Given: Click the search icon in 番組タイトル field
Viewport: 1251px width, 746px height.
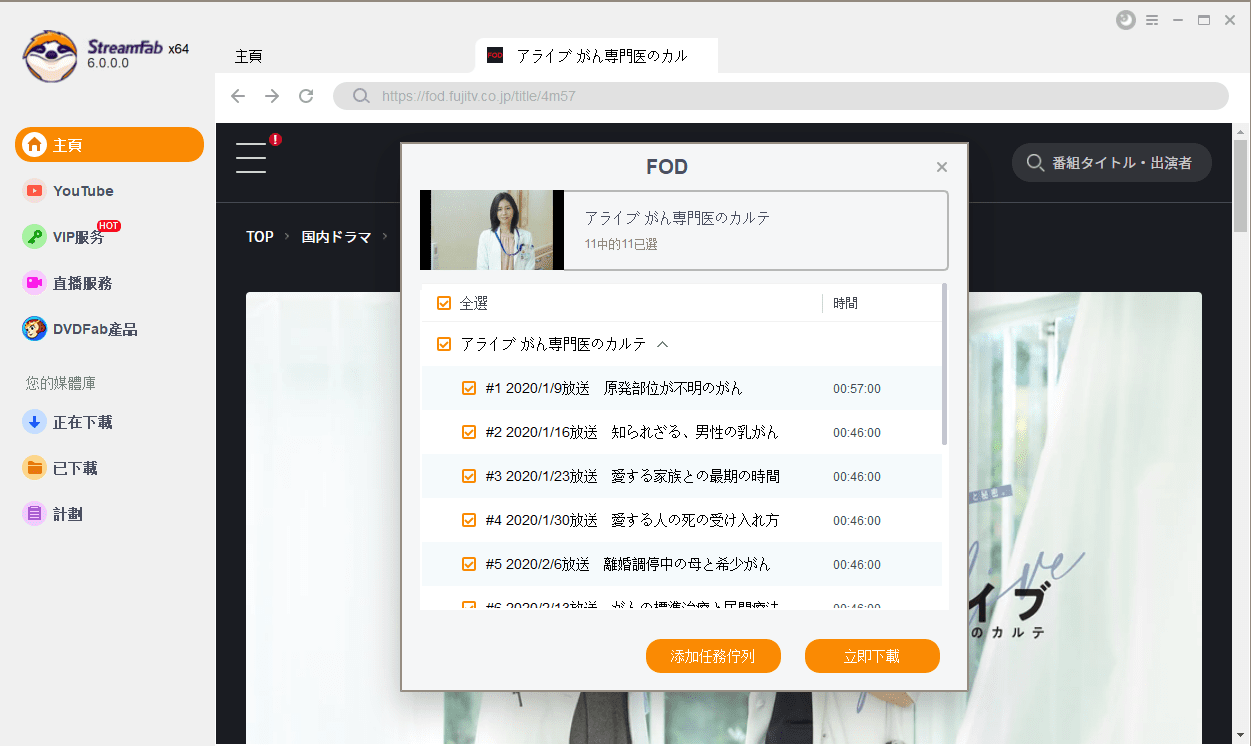Looking at the screenshot, I should pos(1035,162).
